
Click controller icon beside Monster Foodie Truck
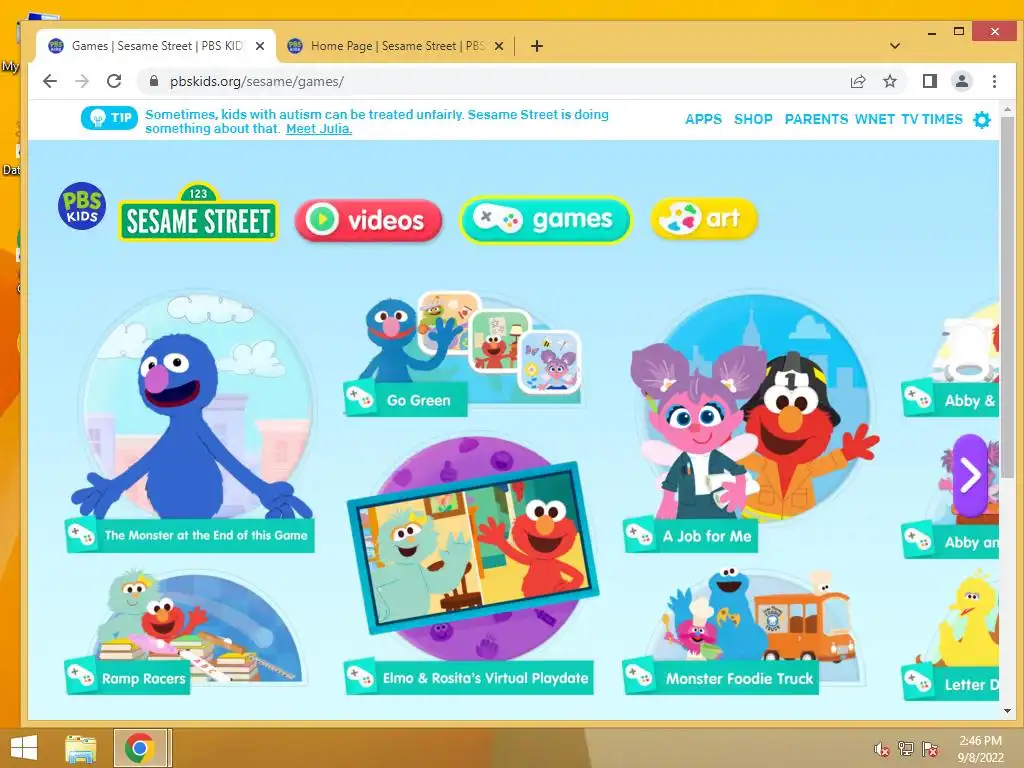639,675
